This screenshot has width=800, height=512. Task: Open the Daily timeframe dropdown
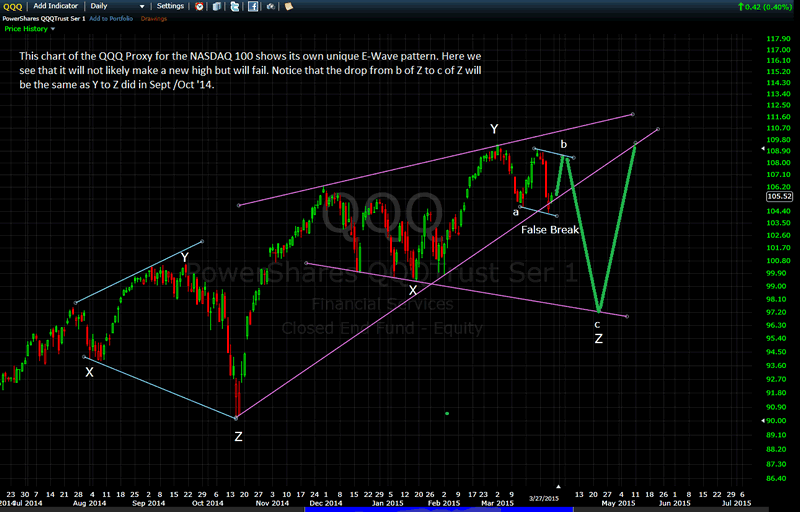117,6
